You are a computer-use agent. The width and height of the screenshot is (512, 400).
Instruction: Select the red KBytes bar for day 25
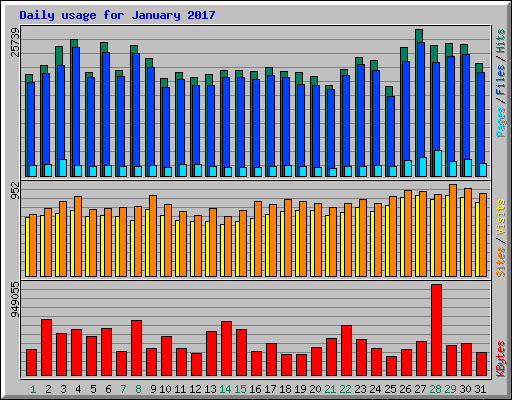391,366
